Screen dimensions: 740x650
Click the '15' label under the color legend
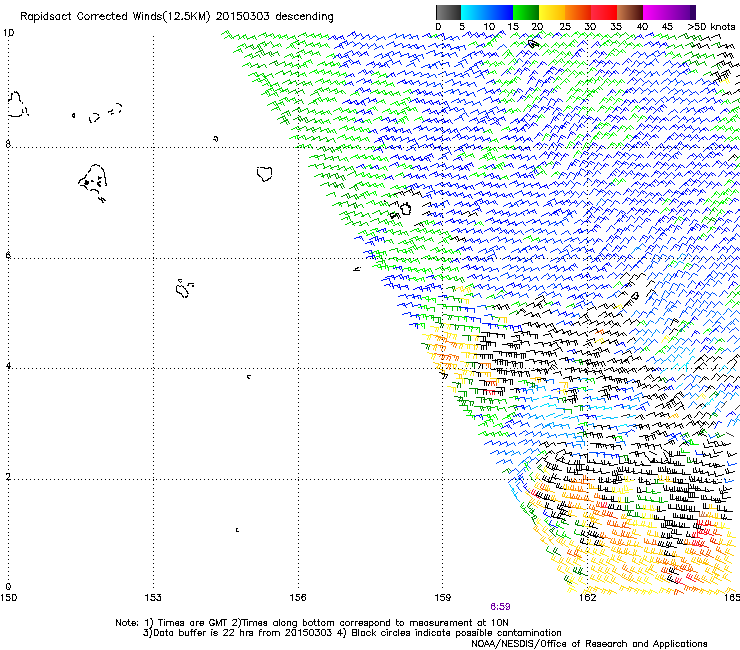[x=513, y=27]
